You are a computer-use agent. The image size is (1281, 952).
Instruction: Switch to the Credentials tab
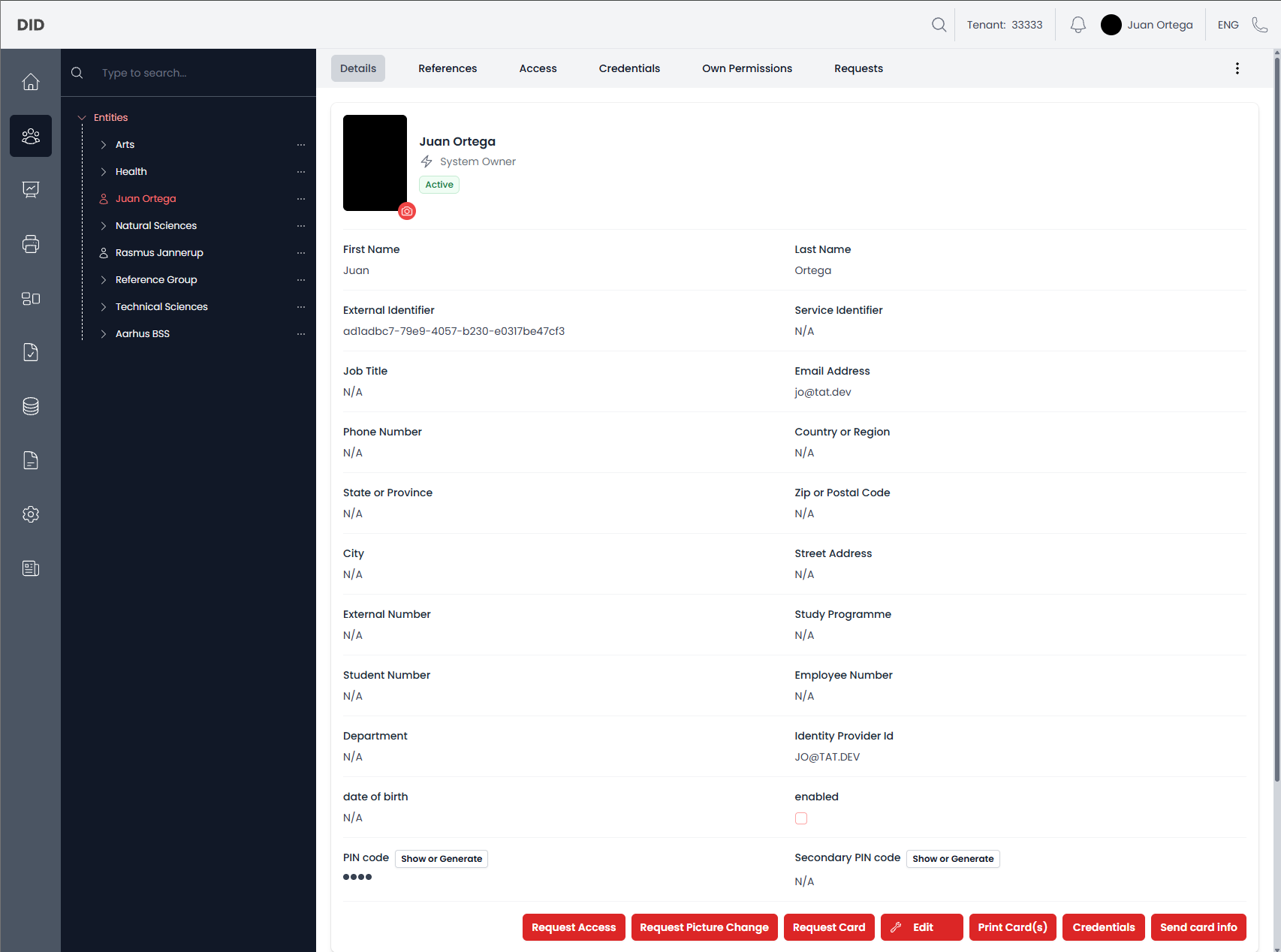[628, 68]
